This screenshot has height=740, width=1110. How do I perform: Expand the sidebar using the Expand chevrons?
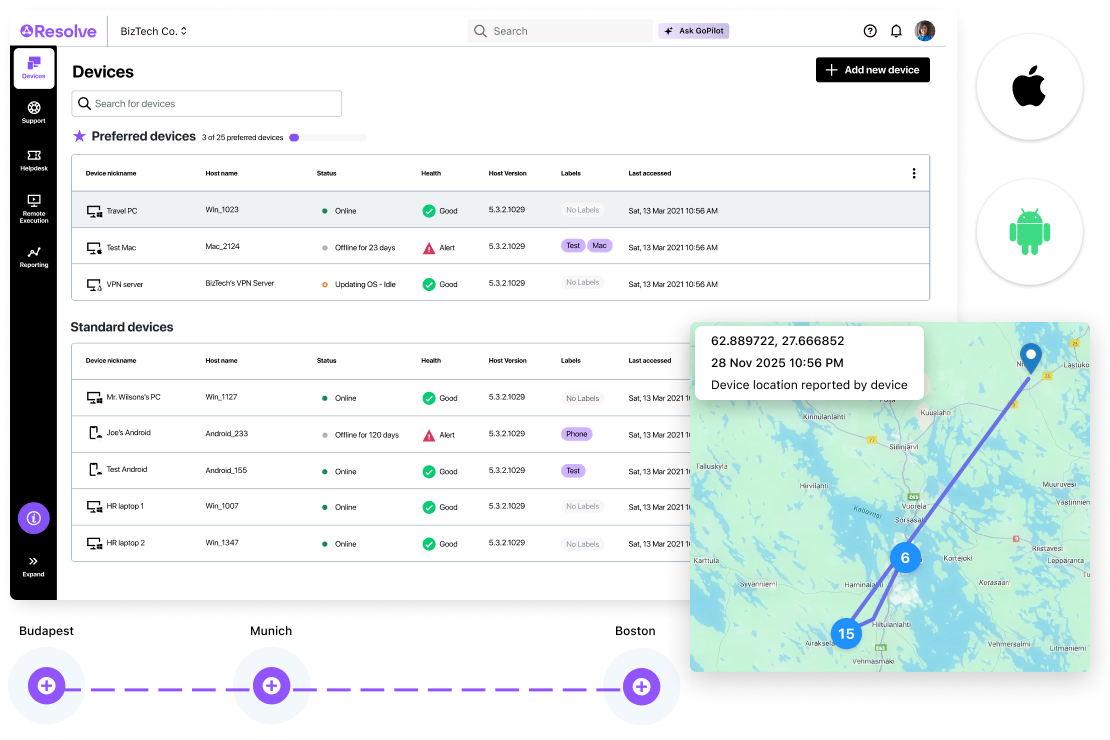33,563
